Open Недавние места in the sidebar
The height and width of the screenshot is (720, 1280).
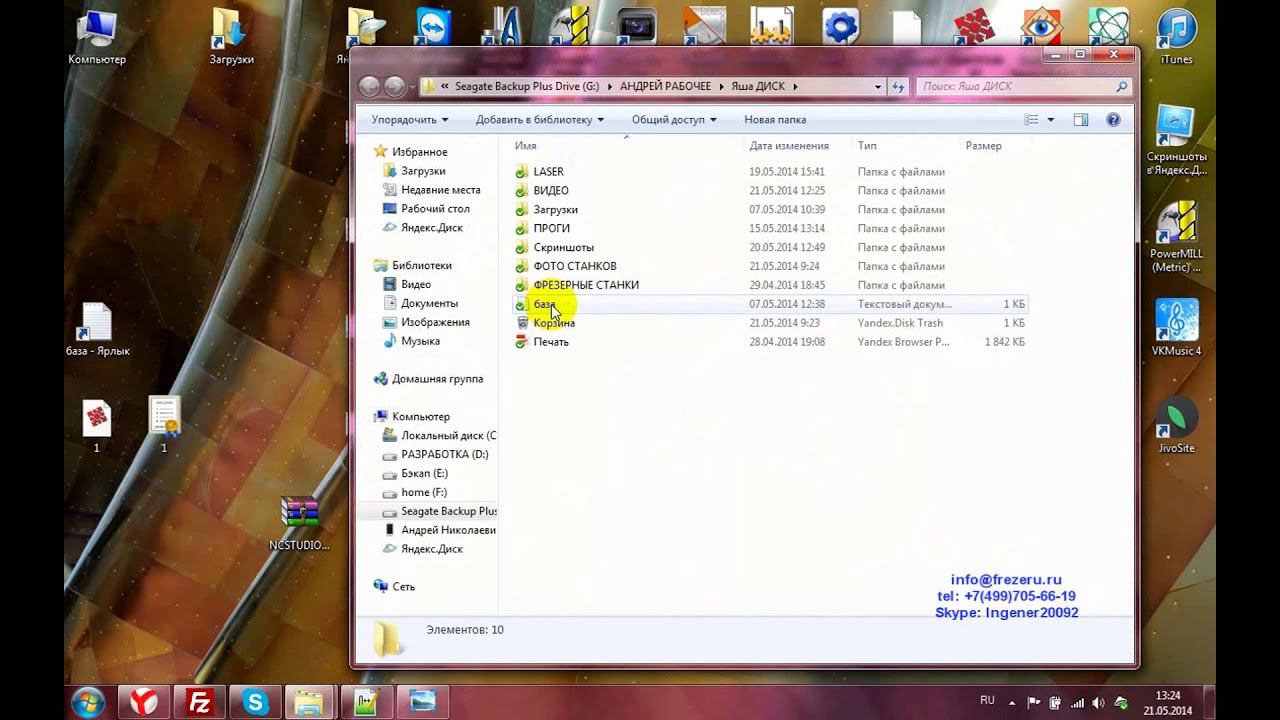[440, 190]
